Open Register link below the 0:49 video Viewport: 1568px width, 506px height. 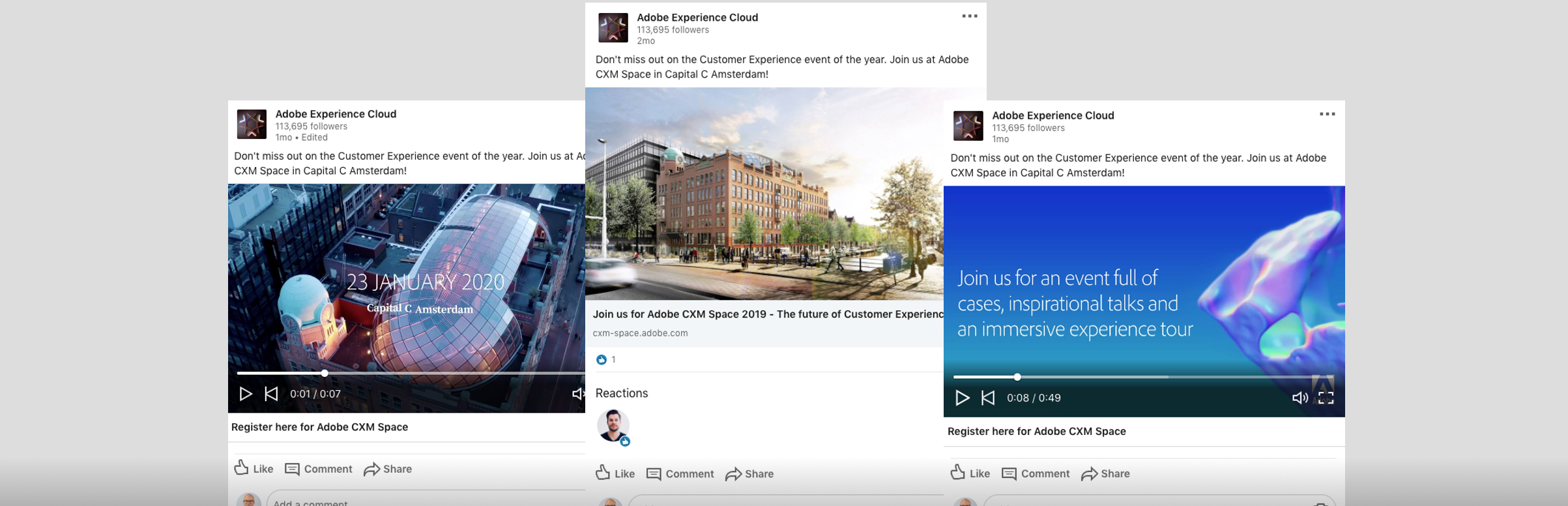[x=1037, y=431]
